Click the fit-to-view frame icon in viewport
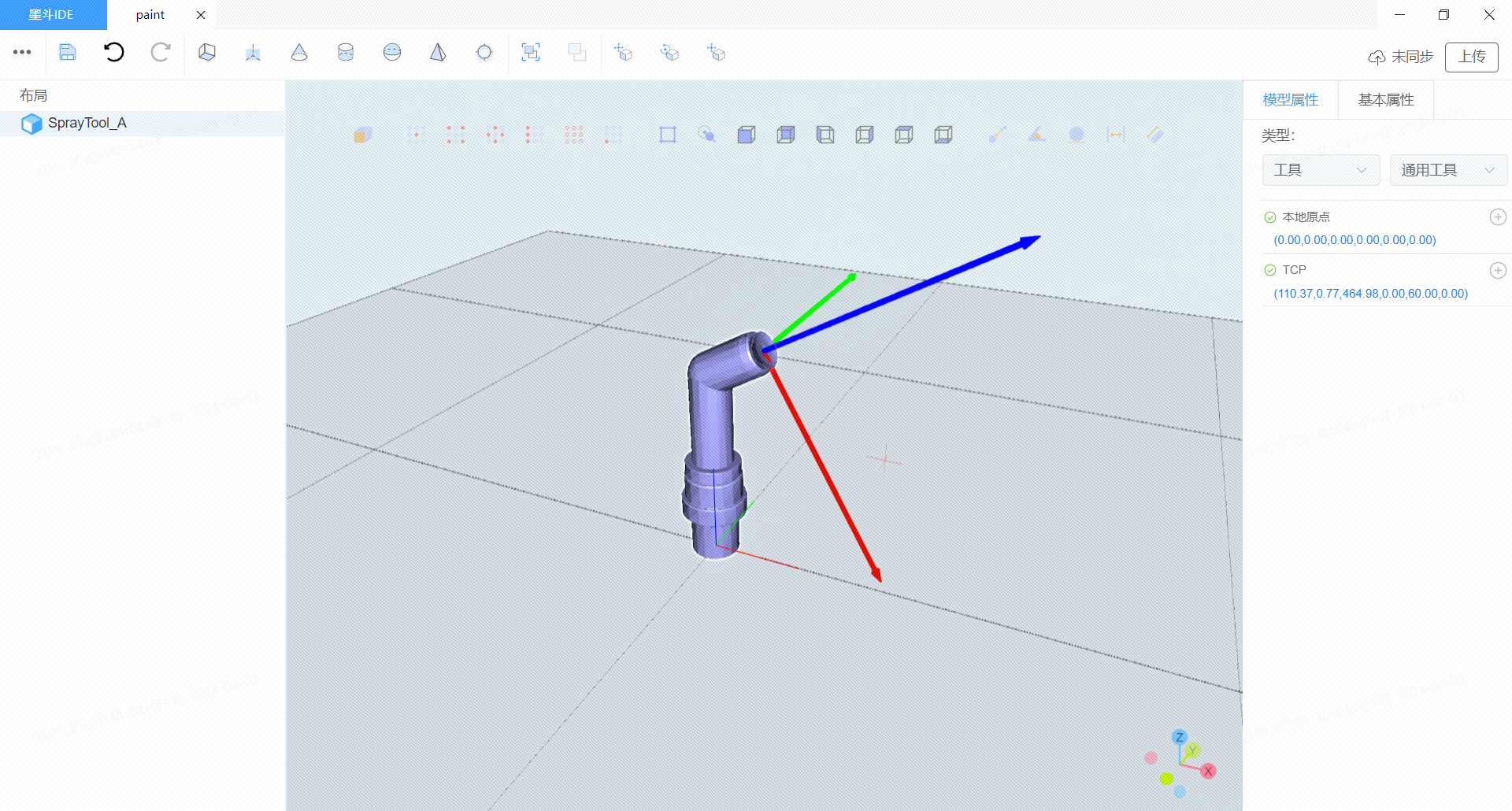Image resolution: width=1512 pixels, height=811 pixels. tap(668, 135)
